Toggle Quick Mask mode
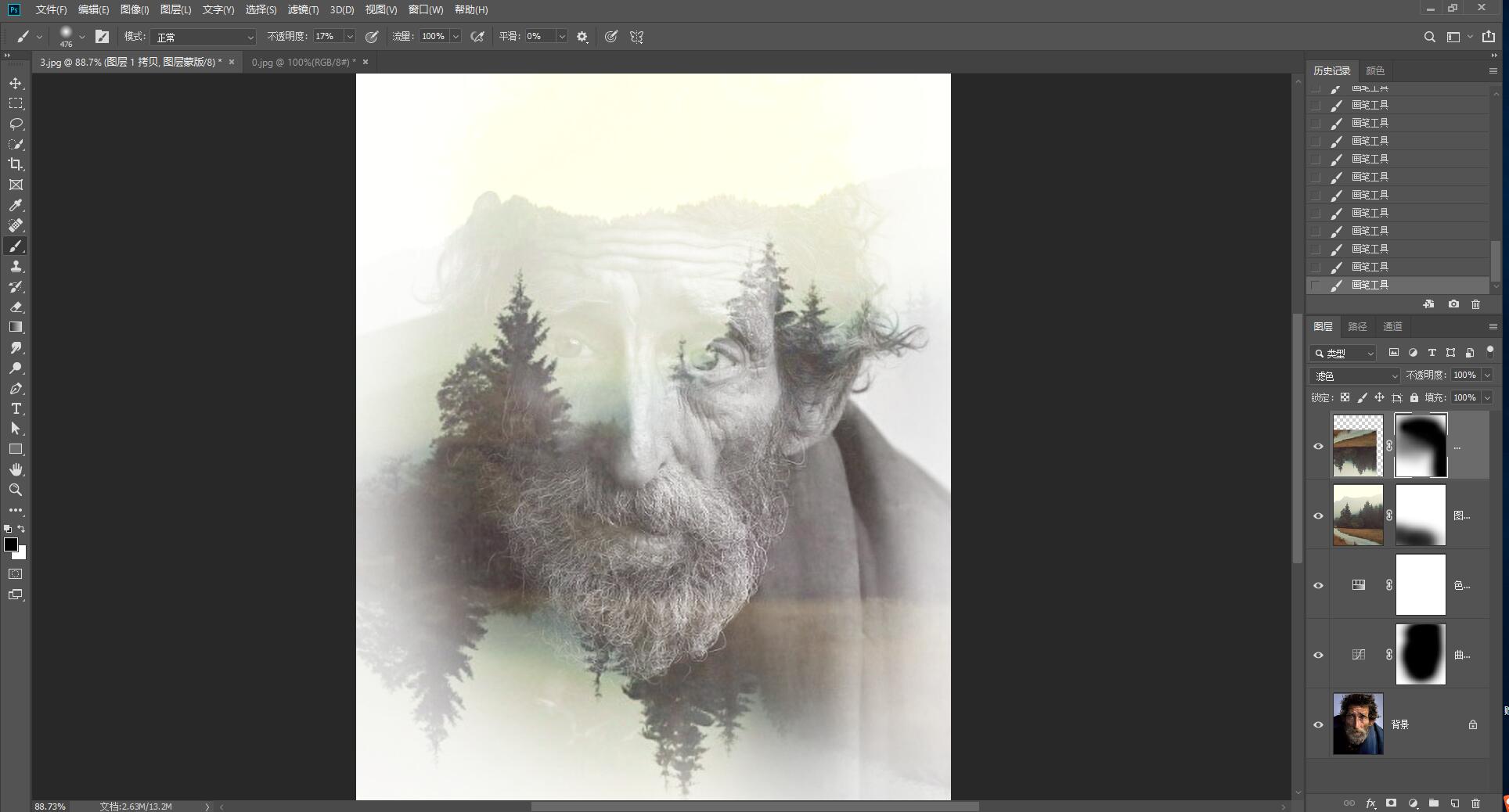The image size is (1509, 812). (x=16, y=574)
